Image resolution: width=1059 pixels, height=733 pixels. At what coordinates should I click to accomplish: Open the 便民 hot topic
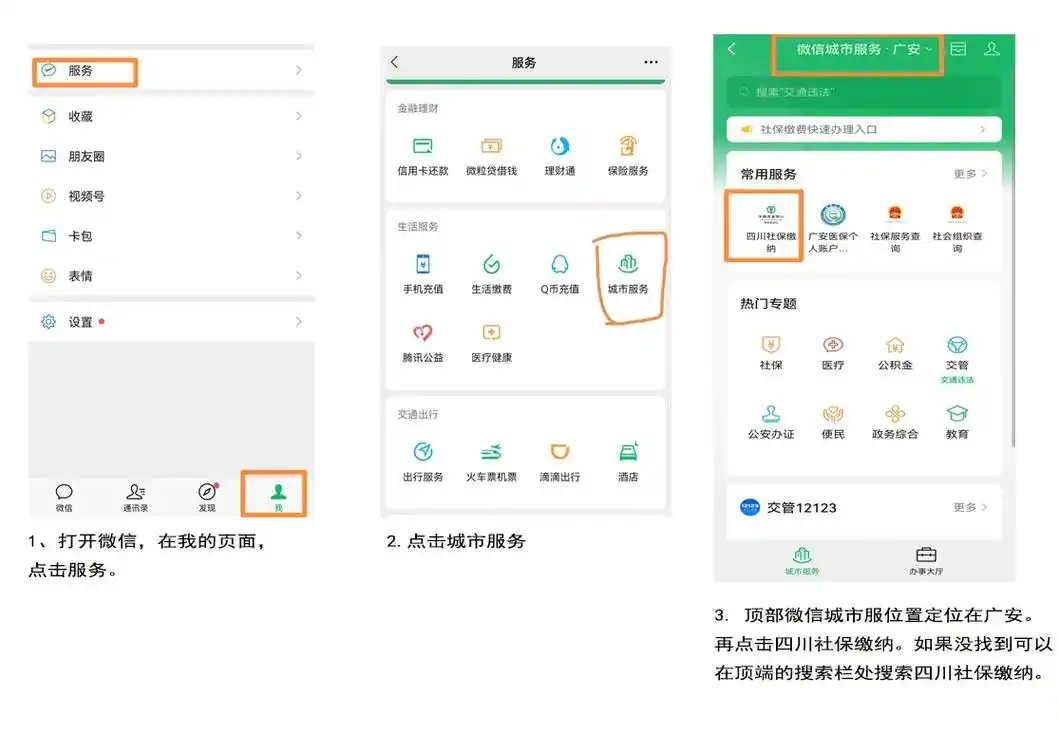coord(833,422)
